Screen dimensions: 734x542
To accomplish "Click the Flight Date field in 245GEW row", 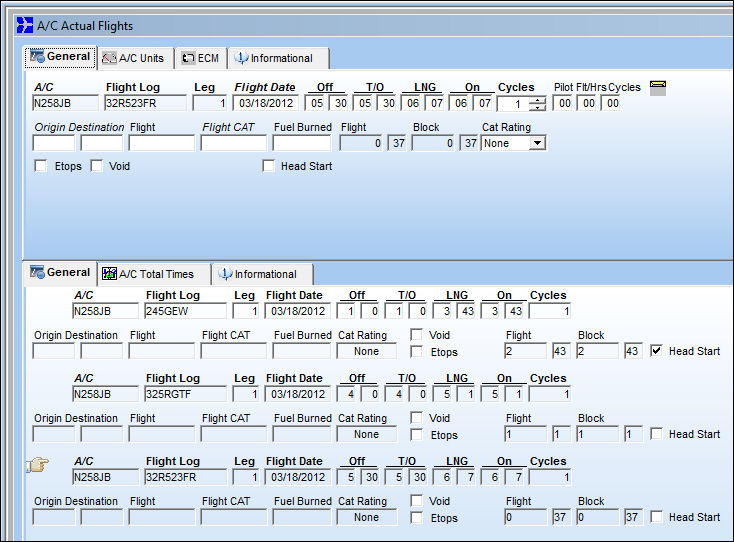I will tap(298, 311).
